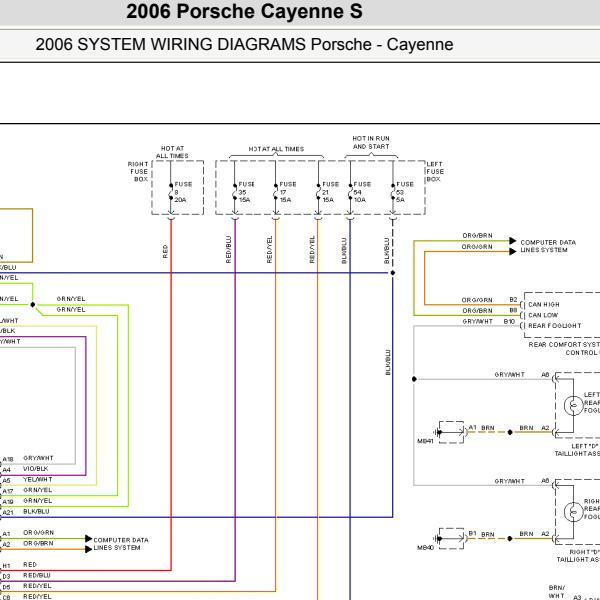Click the vertical "RED/BLU" wire label under Fuse 35
The height and width of the screenshot is (600, 600).
(228, 249)
